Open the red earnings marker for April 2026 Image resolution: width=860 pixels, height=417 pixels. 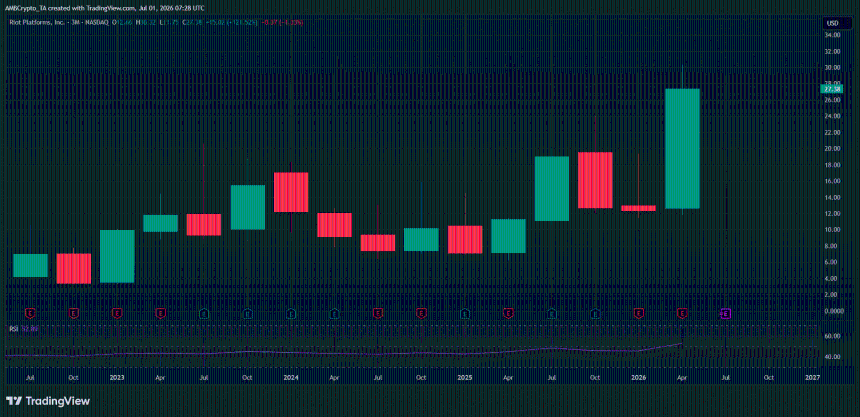[682, 313]
